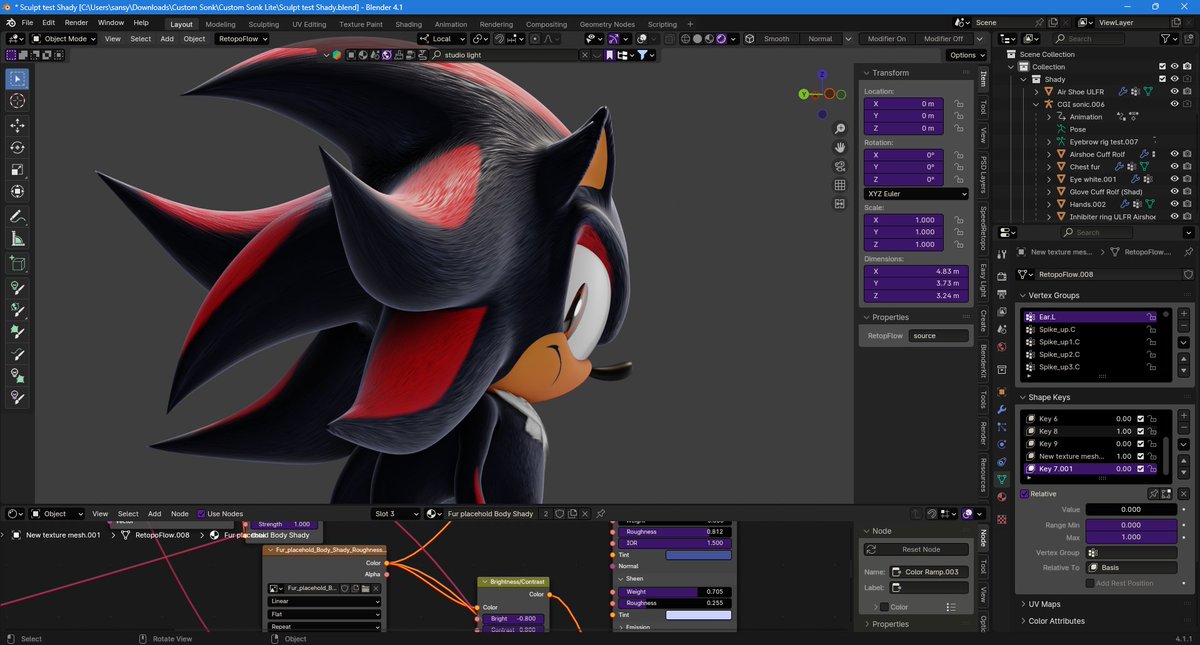Toggle Key 6 shape key checkbox
Viewport: 1200px width, 645px height.
click(x=1140, y=419)
